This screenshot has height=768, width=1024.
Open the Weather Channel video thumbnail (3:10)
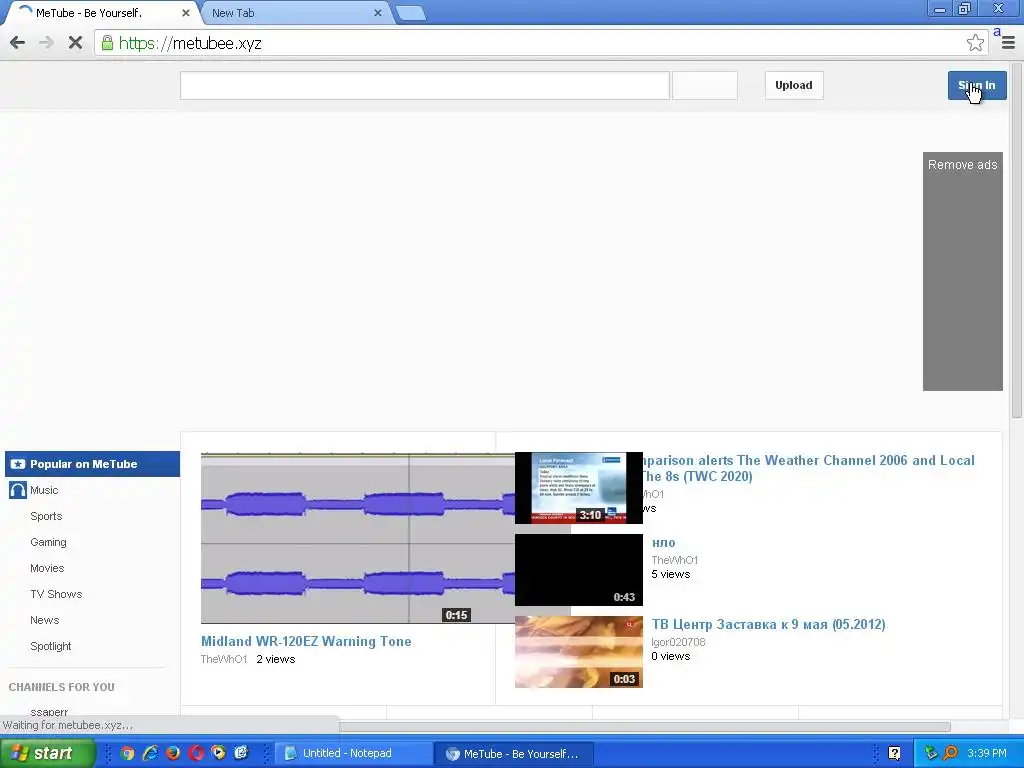(x=579, y=488)
